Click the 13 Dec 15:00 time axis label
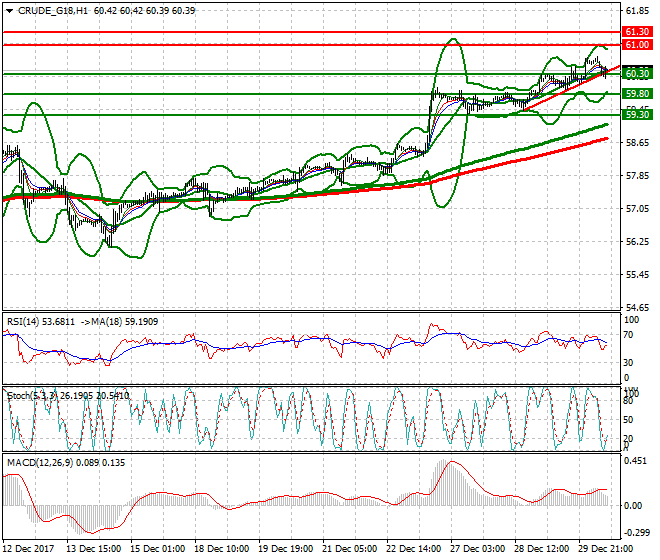 click(x=93, y=549)
